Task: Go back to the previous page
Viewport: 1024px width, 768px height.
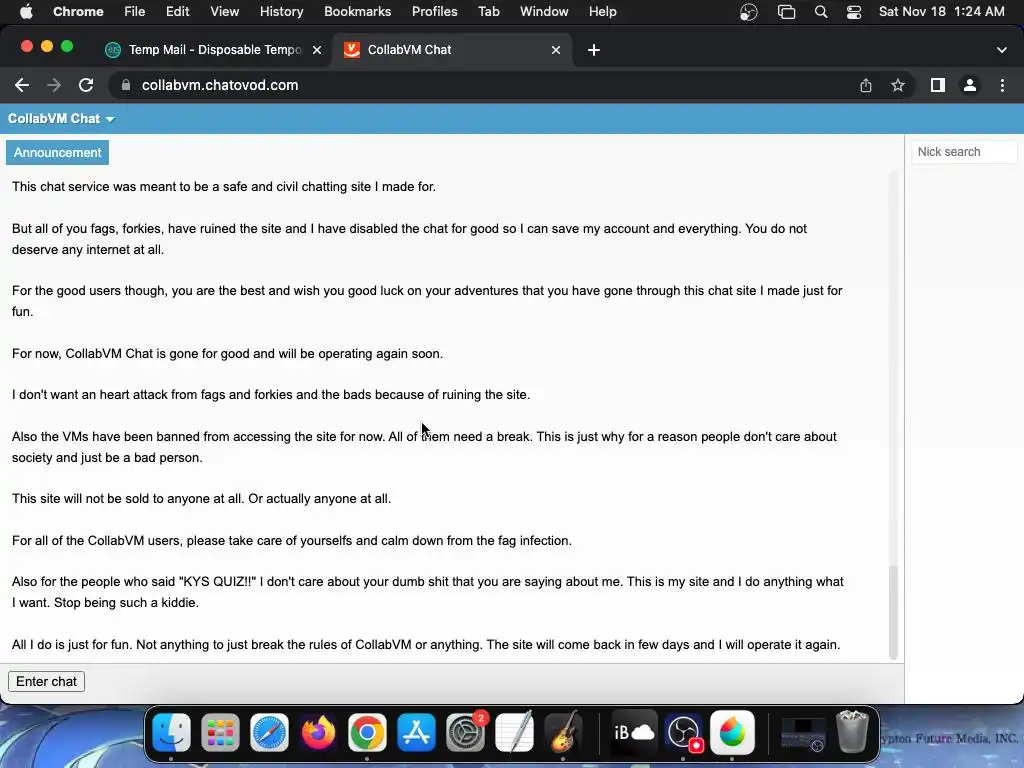Action: pyautogui.click(x=22, y=85)
